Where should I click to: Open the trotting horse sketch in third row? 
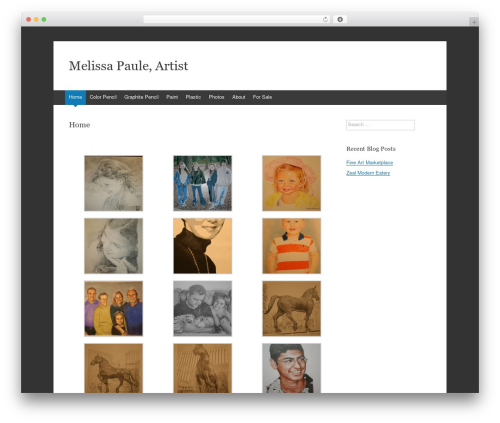tap(291, 309)
